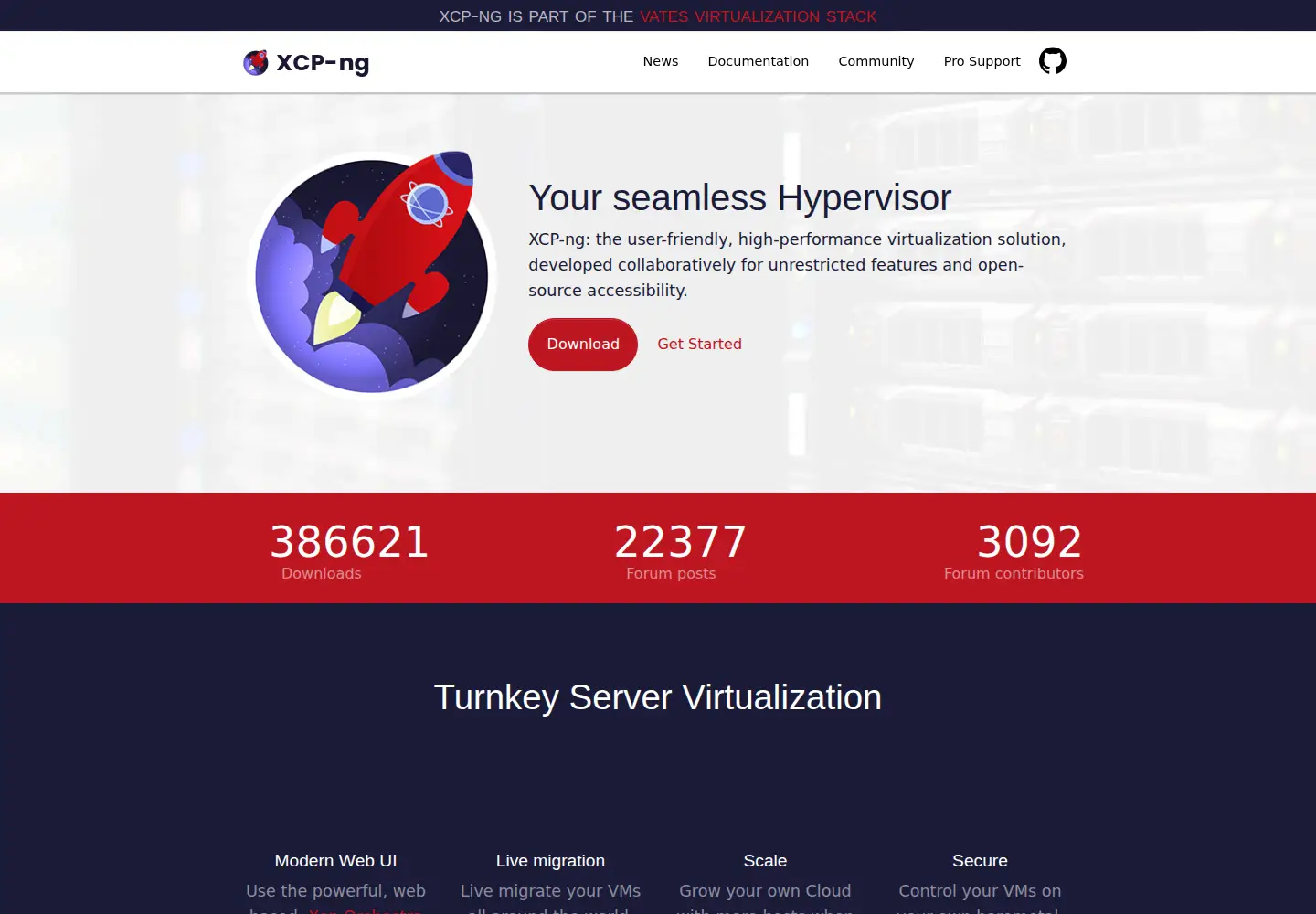Click the 3092 Forum contributors counter

pyautogui.click(x=1014, y=550)
